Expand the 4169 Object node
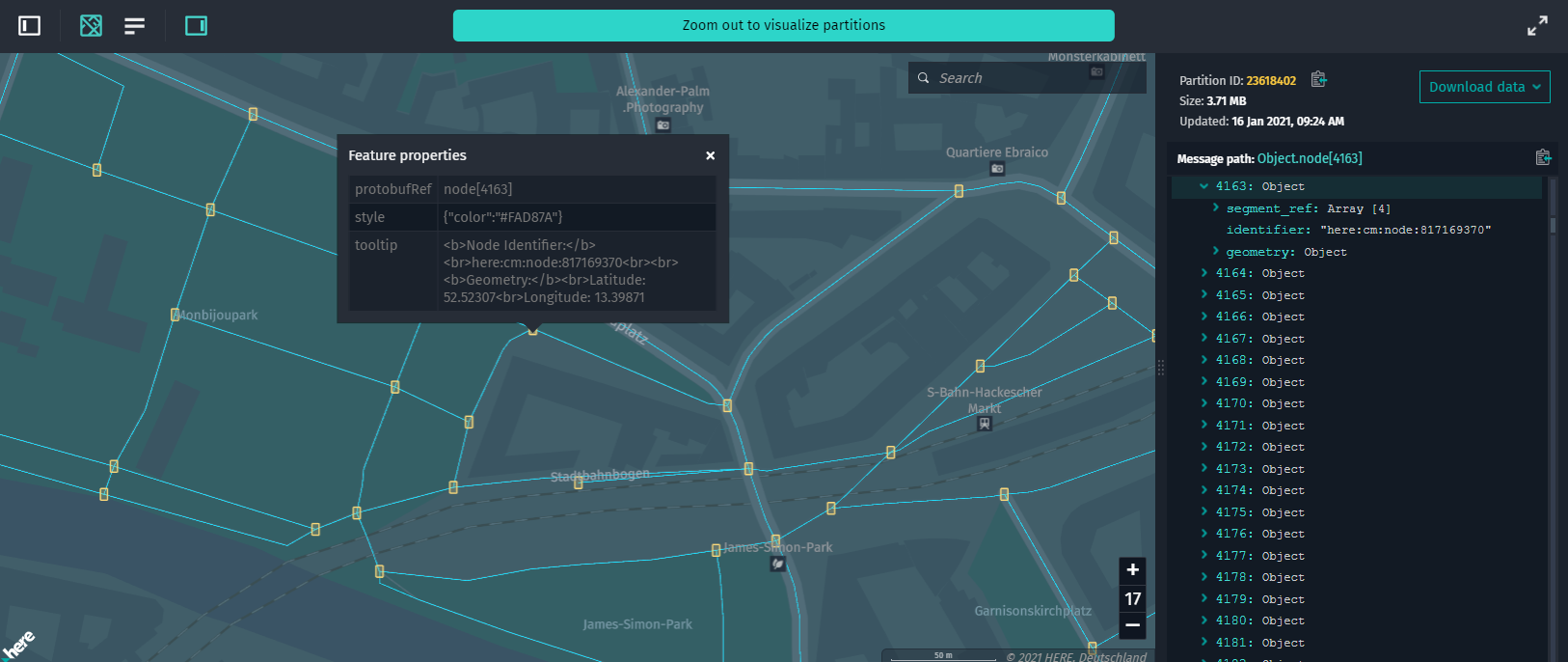The width and height of the screenshot is (1568, 662). pyautogui.click(x=1203, y=382)
